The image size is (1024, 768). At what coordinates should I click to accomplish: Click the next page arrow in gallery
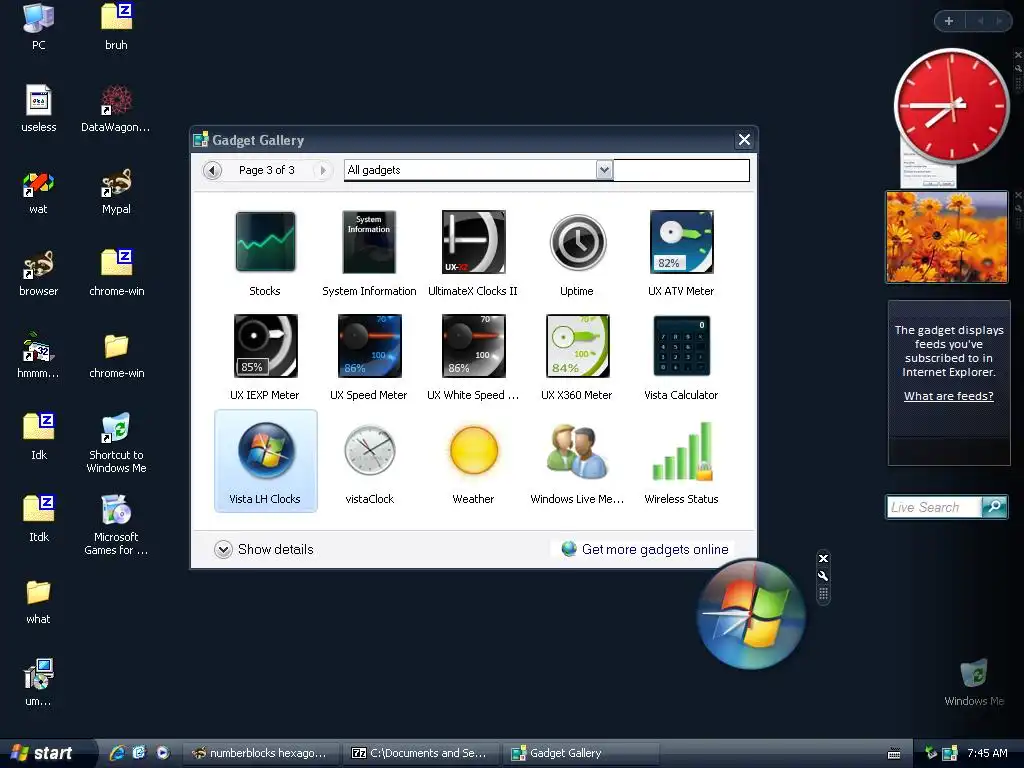click(322, 170)
